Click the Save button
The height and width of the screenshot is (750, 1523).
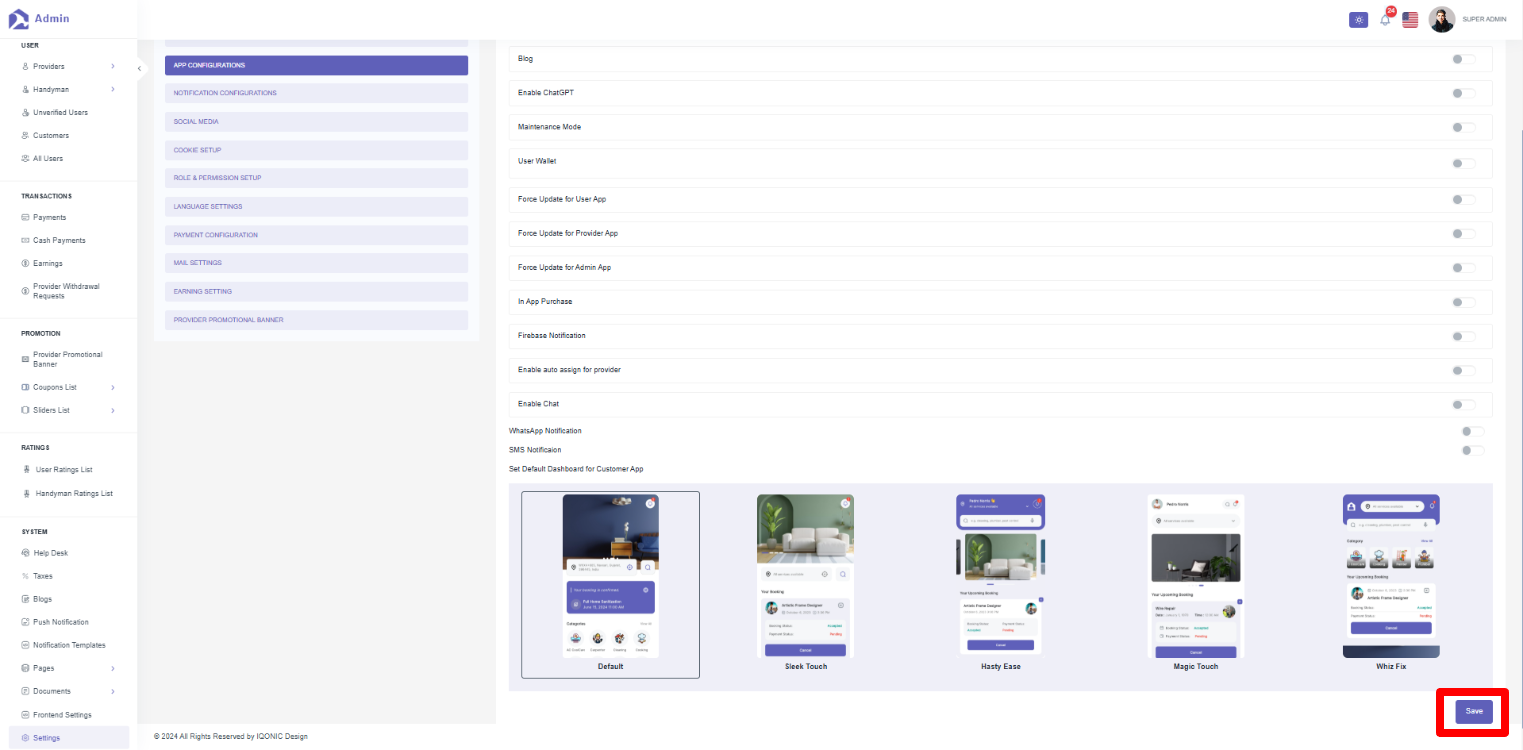(1474, 711)
